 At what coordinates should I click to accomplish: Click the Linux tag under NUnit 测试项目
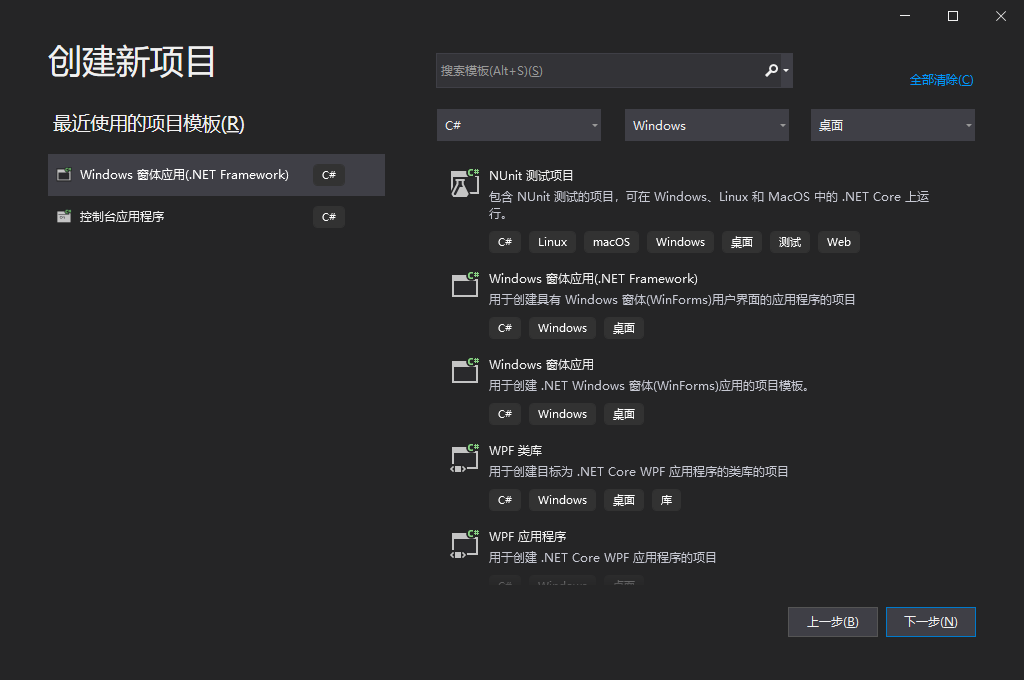point(552,242)
